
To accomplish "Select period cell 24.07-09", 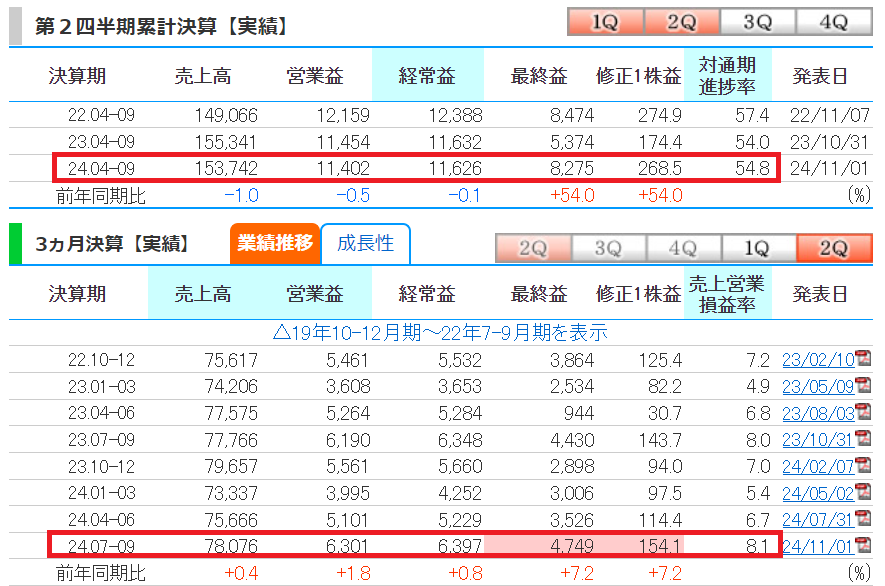I will pyautogui.click(x=102, y=546).
